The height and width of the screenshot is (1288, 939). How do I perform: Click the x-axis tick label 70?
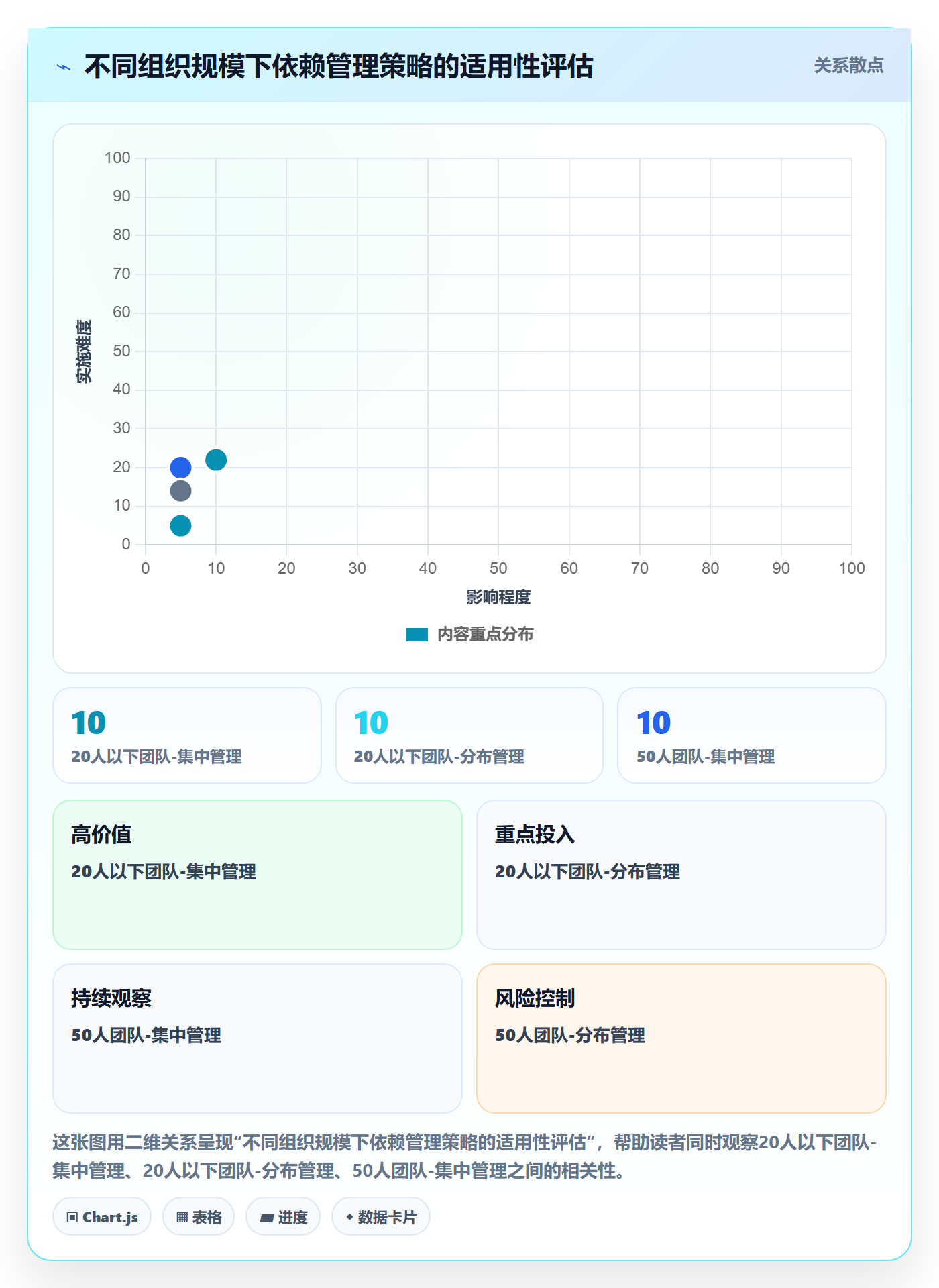(640, 568)
